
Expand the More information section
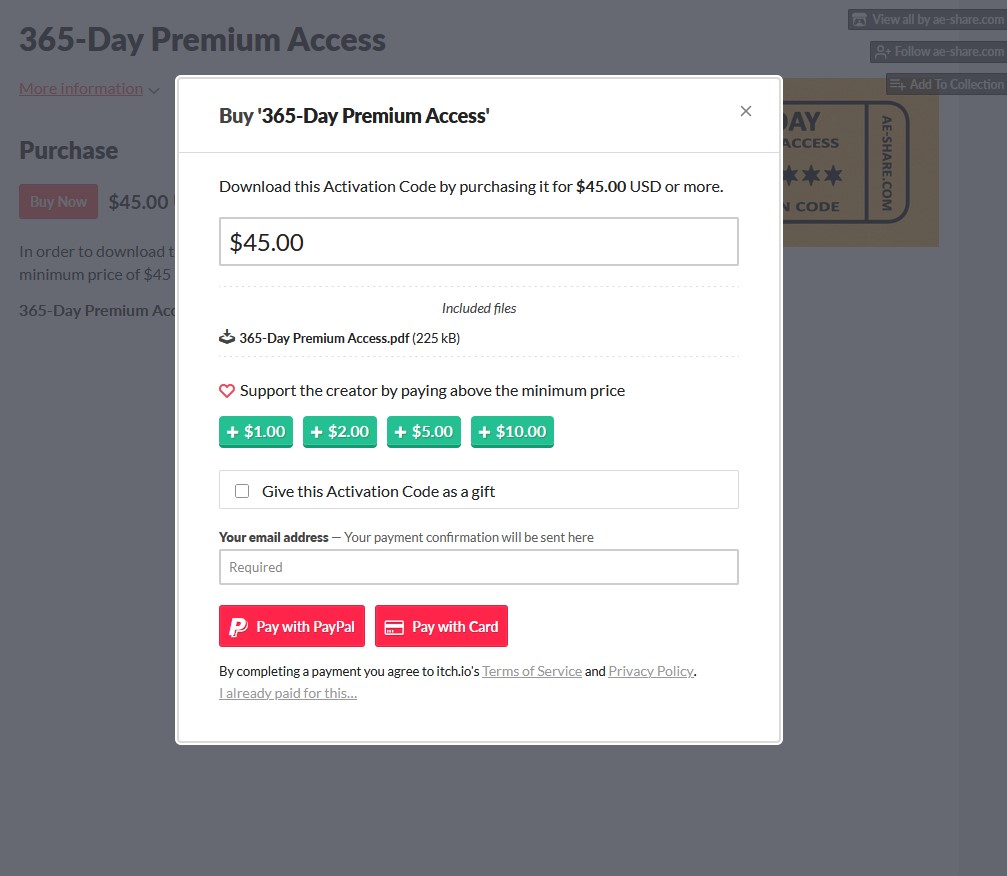(88, 89)
